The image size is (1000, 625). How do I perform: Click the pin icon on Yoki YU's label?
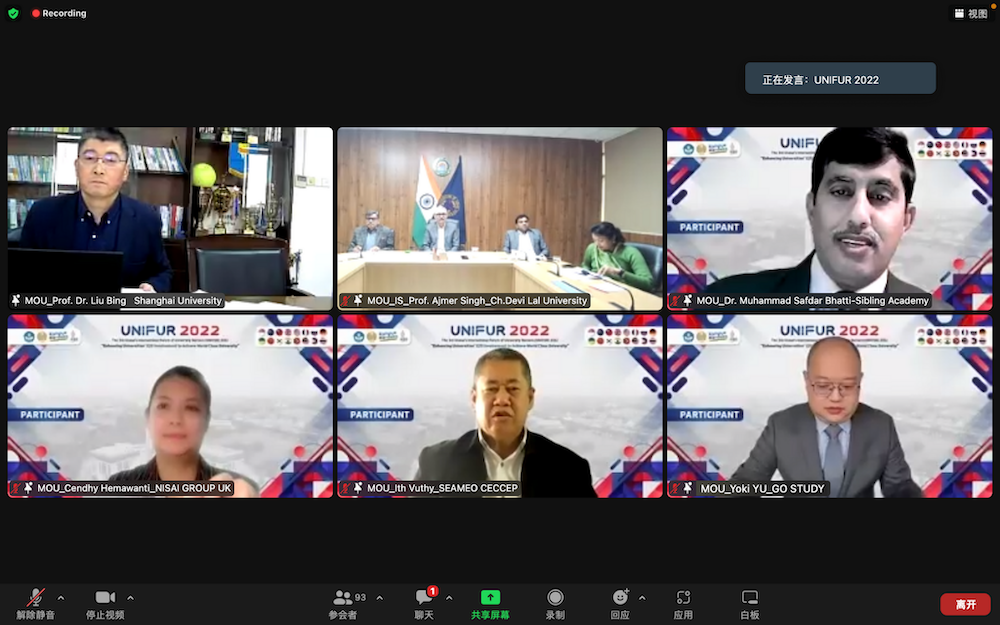688,488
